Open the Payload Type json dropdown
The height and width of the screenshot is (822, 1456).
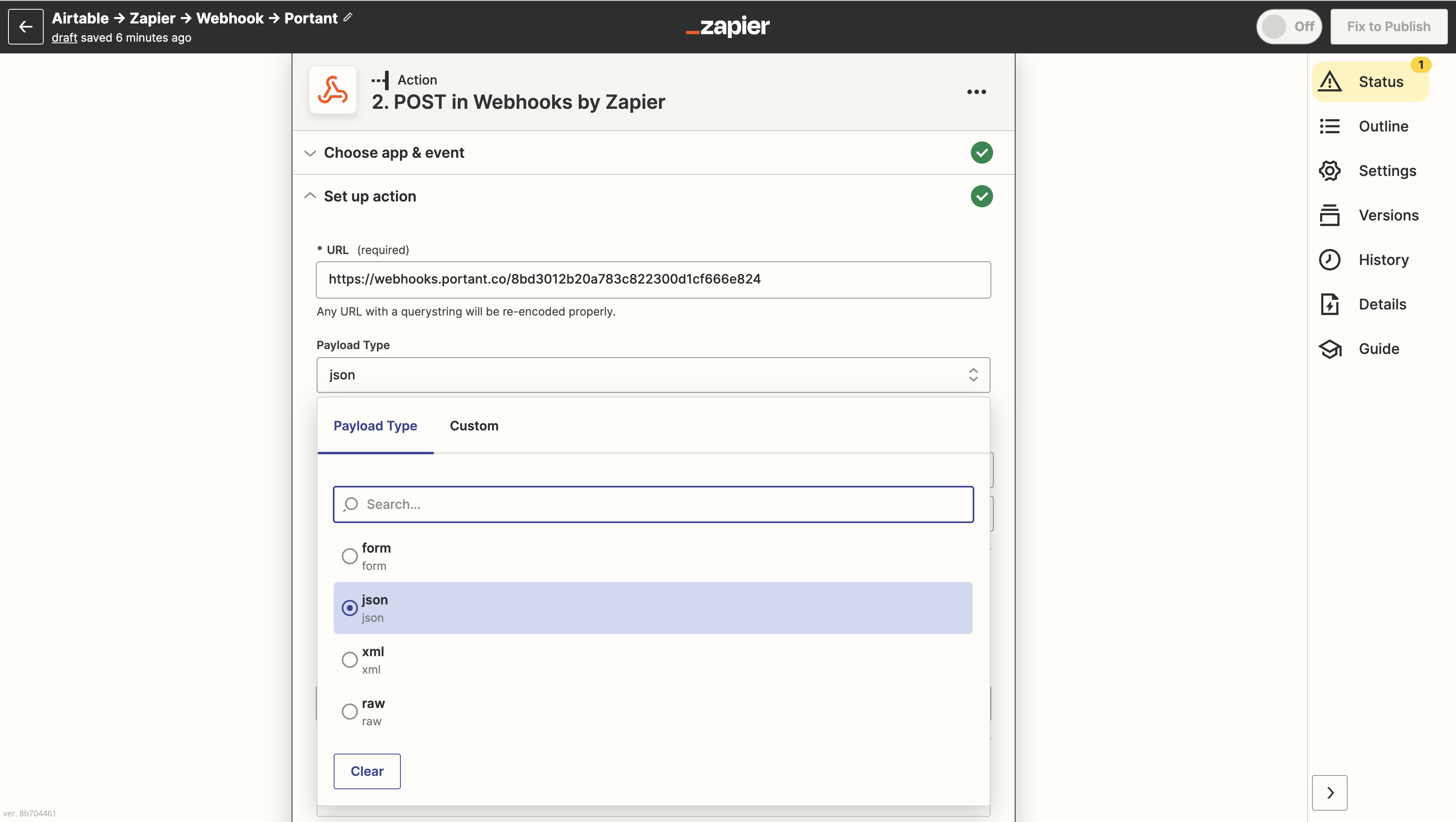(x=653, y=375)
